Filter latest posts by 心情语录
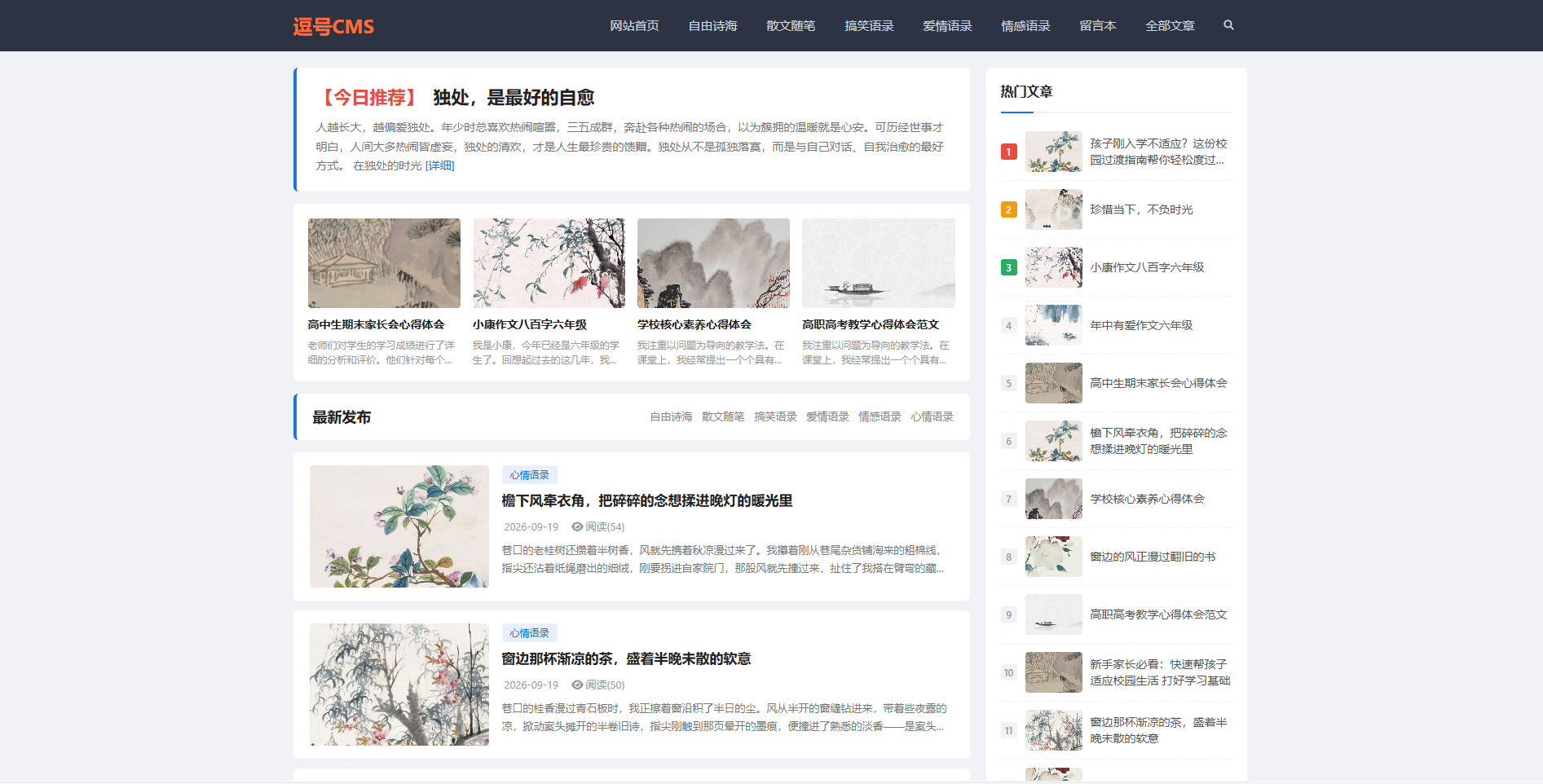The width and height of the screenshot is (1543, 784). (932, 416)
